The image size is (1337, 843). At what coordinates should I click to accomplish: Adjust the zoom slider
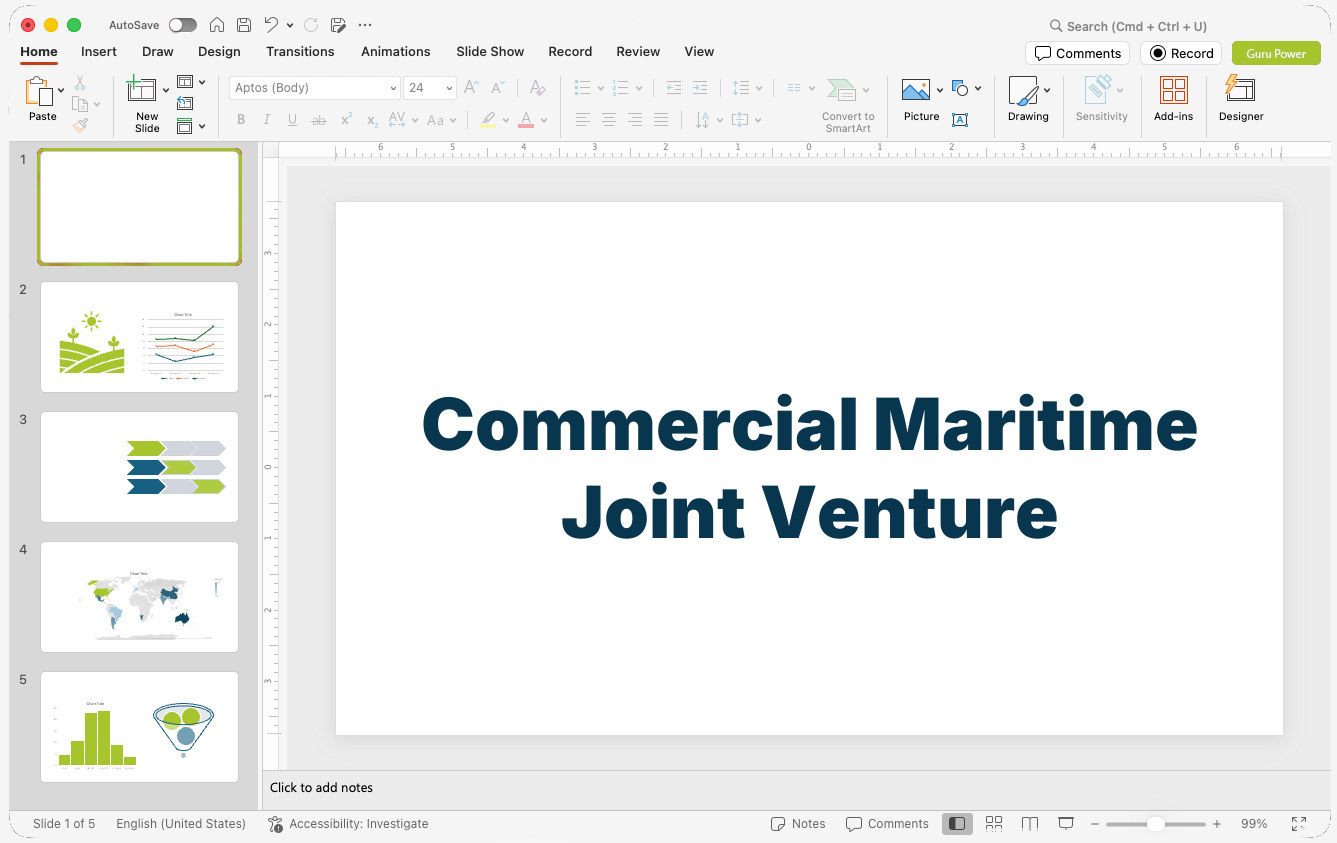pyautogui.click(x=1155, y=824)
